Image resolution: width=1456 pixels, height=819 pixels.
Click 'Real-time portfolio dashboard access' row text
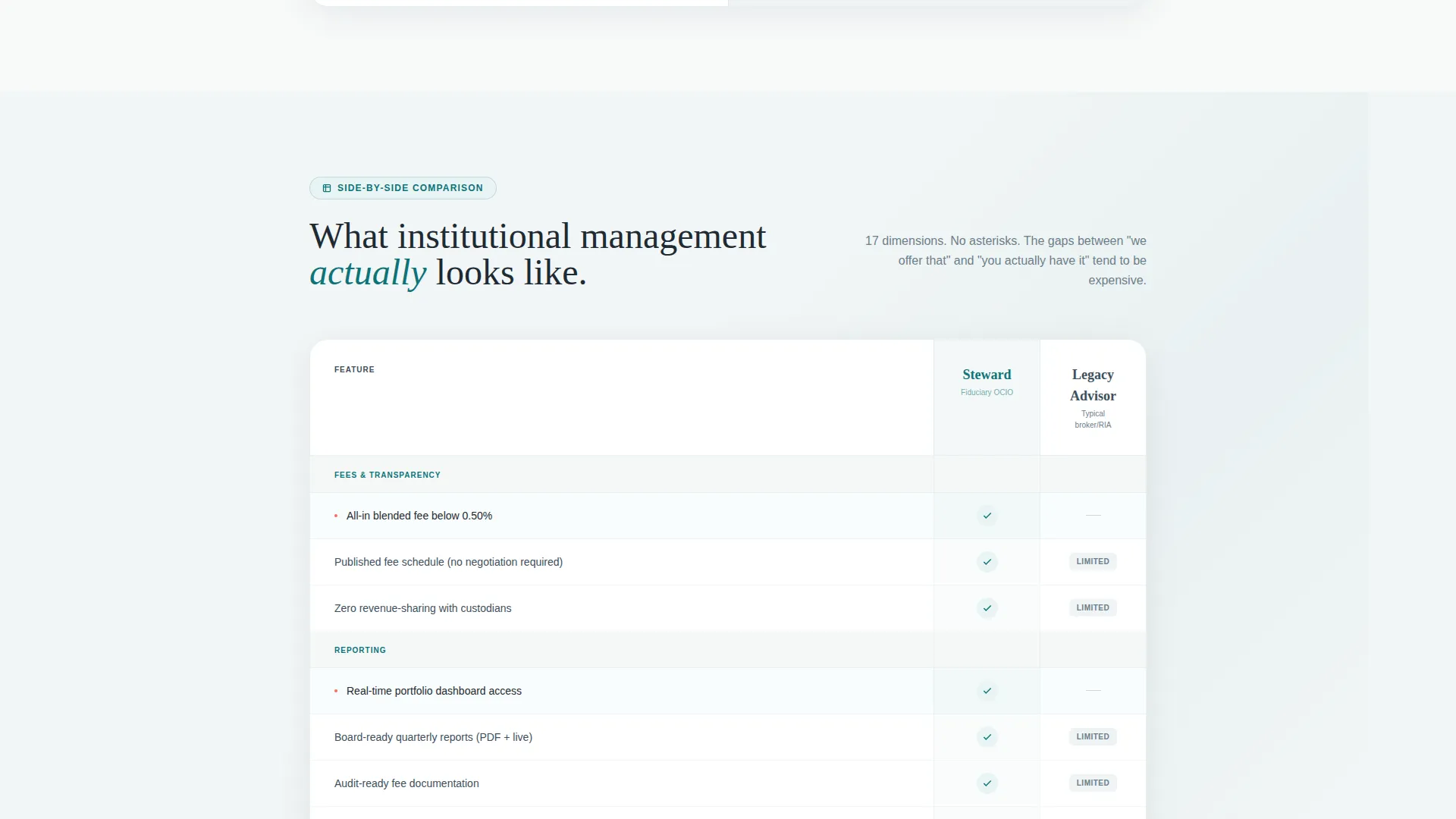coord(434,691)
